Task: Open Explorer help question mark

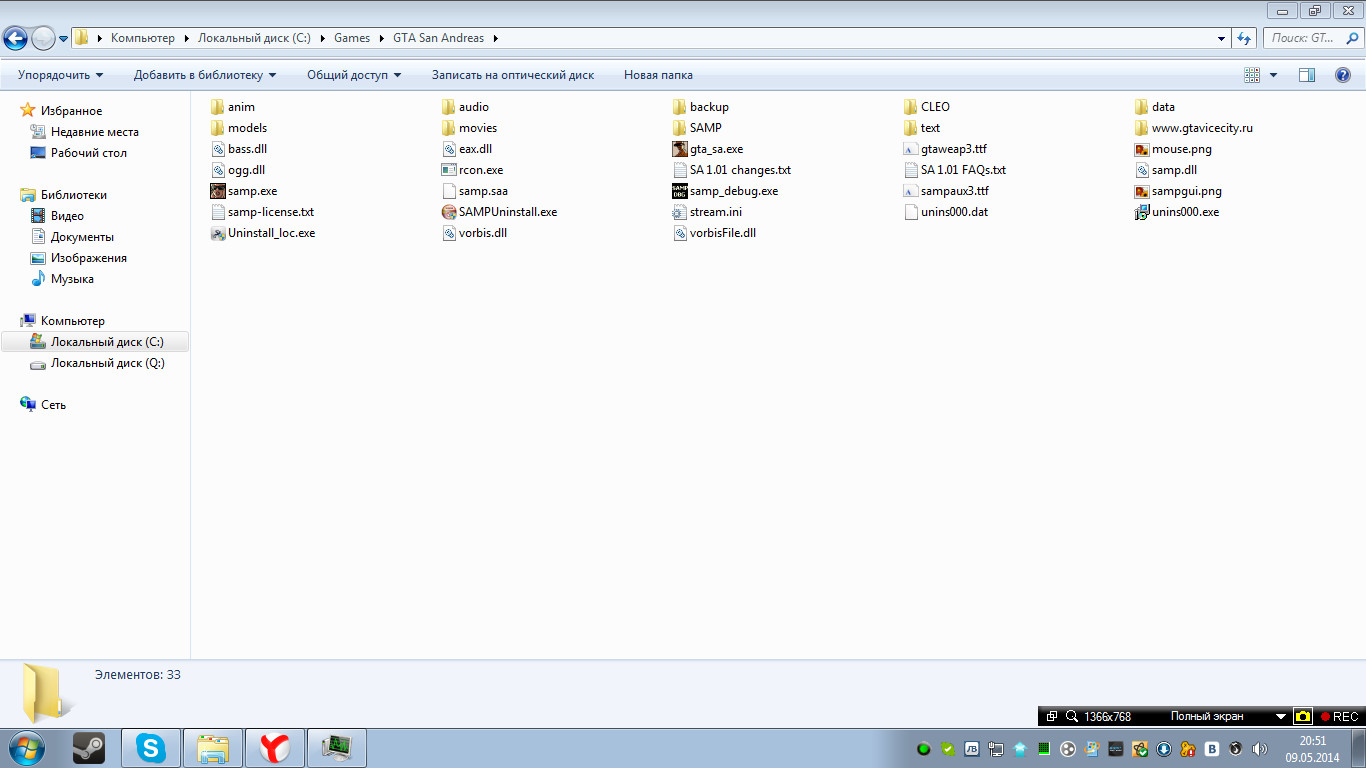Action: pos(1343,75)
